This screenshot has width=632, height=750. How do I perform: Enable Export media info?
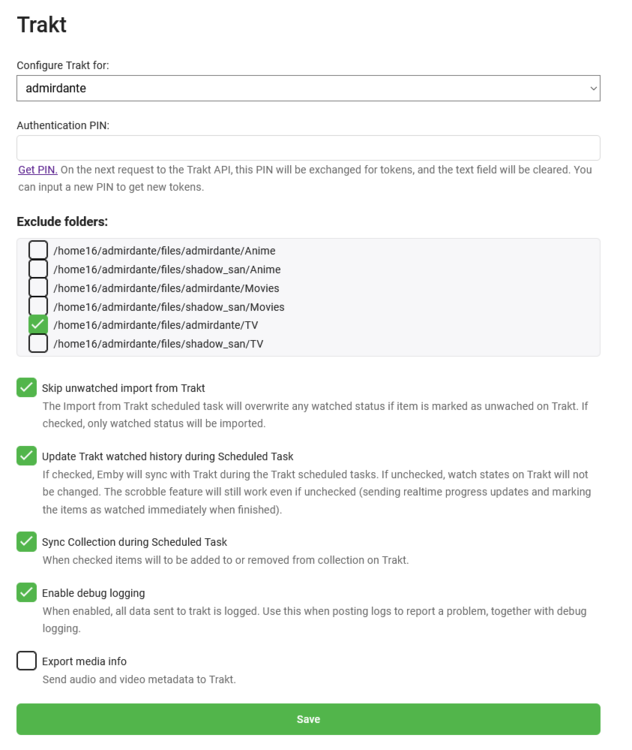point(27,661)
